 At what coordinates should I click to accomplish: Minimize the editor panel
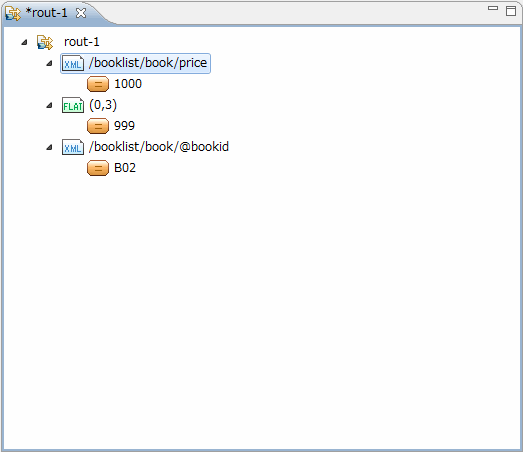pyautogui.click(x=493, y=8)
